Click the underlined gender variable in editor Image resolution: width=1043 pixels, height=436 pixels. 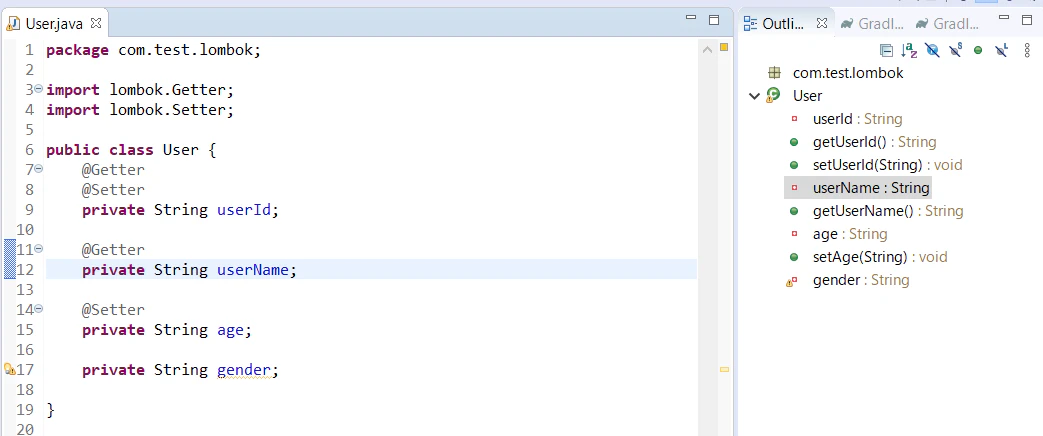click(x=243, y=370)
